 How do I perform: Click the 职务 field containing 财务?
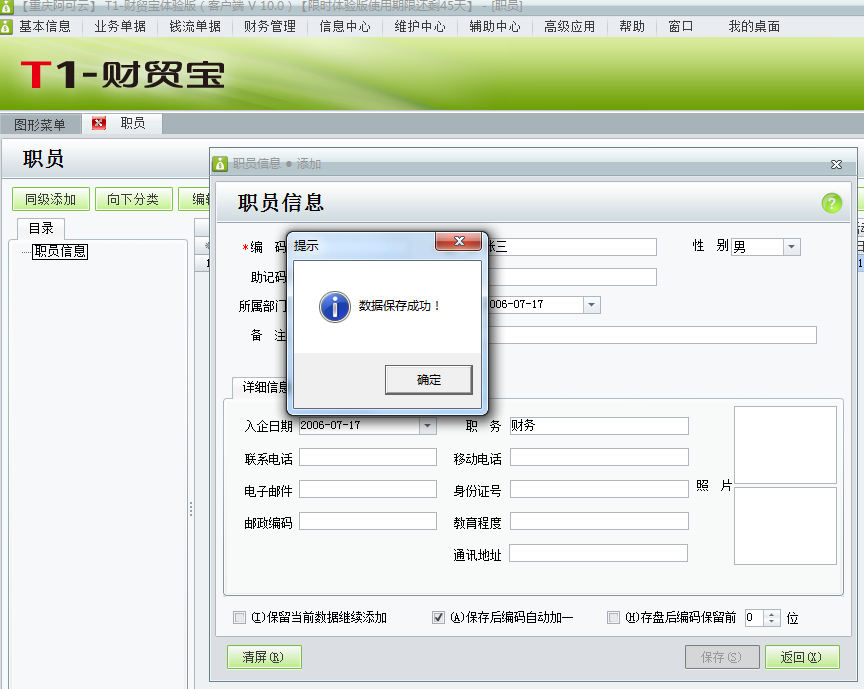pyautogui.click(x=599, y=426)
